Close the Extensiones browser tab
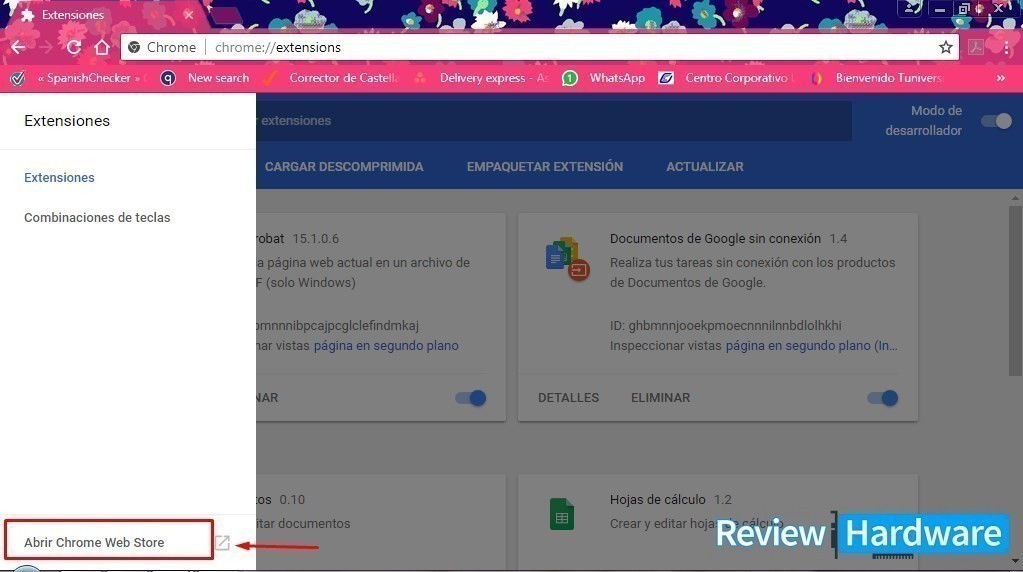 [189, 14]
